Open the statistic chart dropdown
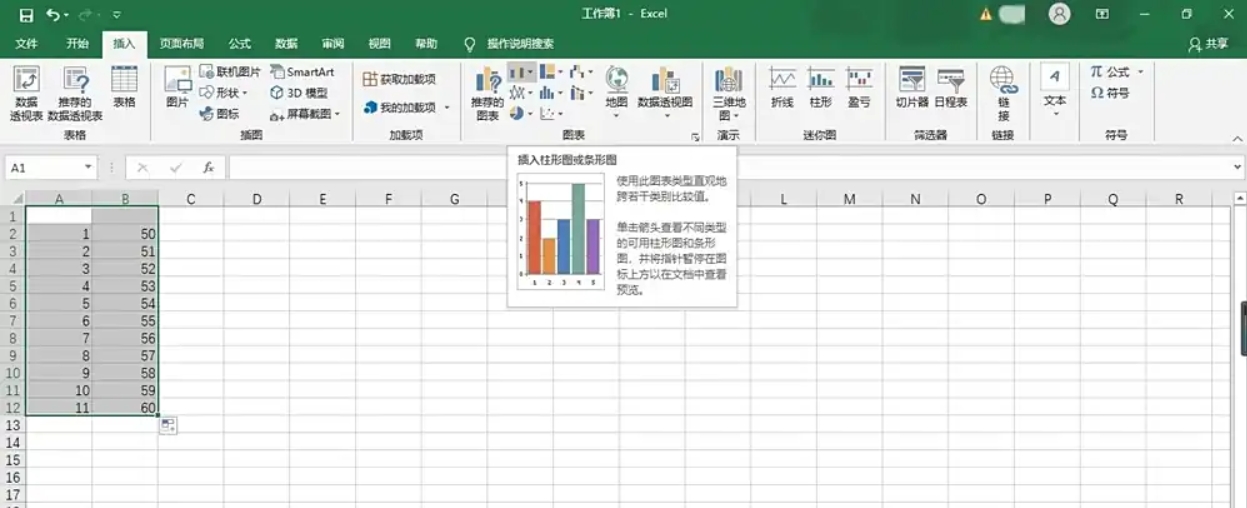 551,93
